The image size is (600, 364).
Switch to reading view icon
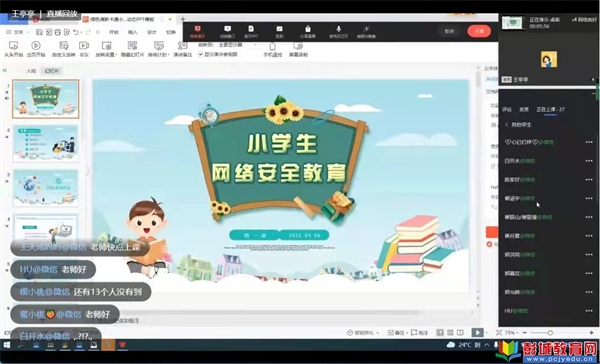click(460, 333)
